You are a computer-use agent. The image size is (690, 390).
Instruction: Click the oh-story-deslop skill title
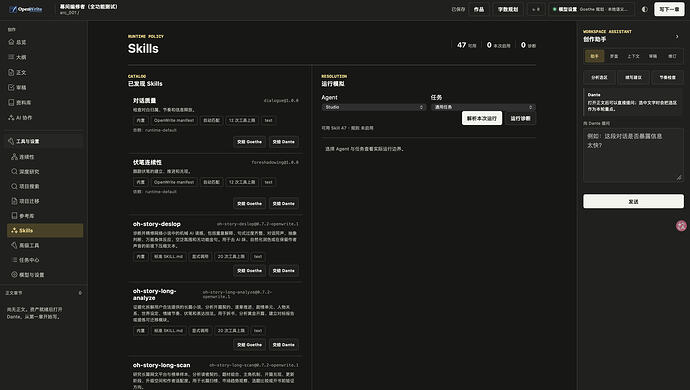pyautogui.click(x=157, y=224)
